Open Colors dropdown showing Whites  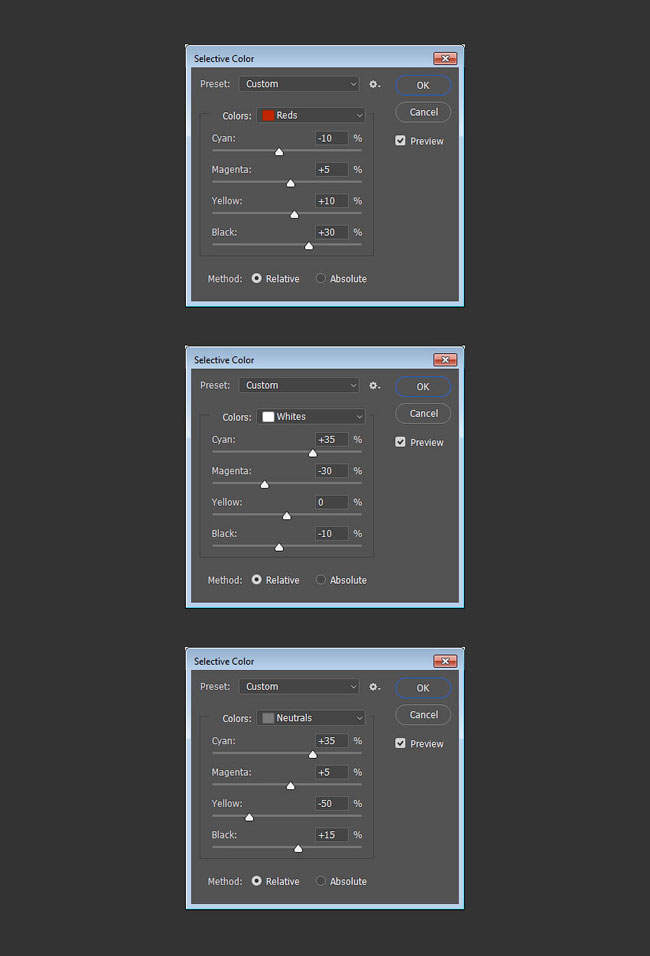311,416
